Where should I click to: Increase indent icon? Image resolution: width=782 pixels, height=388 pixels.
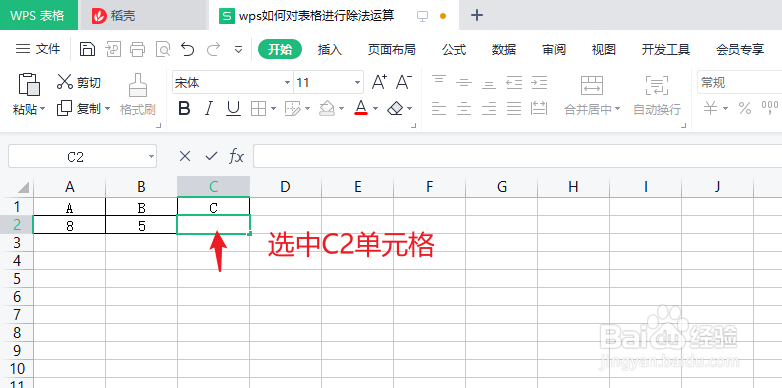539,82
